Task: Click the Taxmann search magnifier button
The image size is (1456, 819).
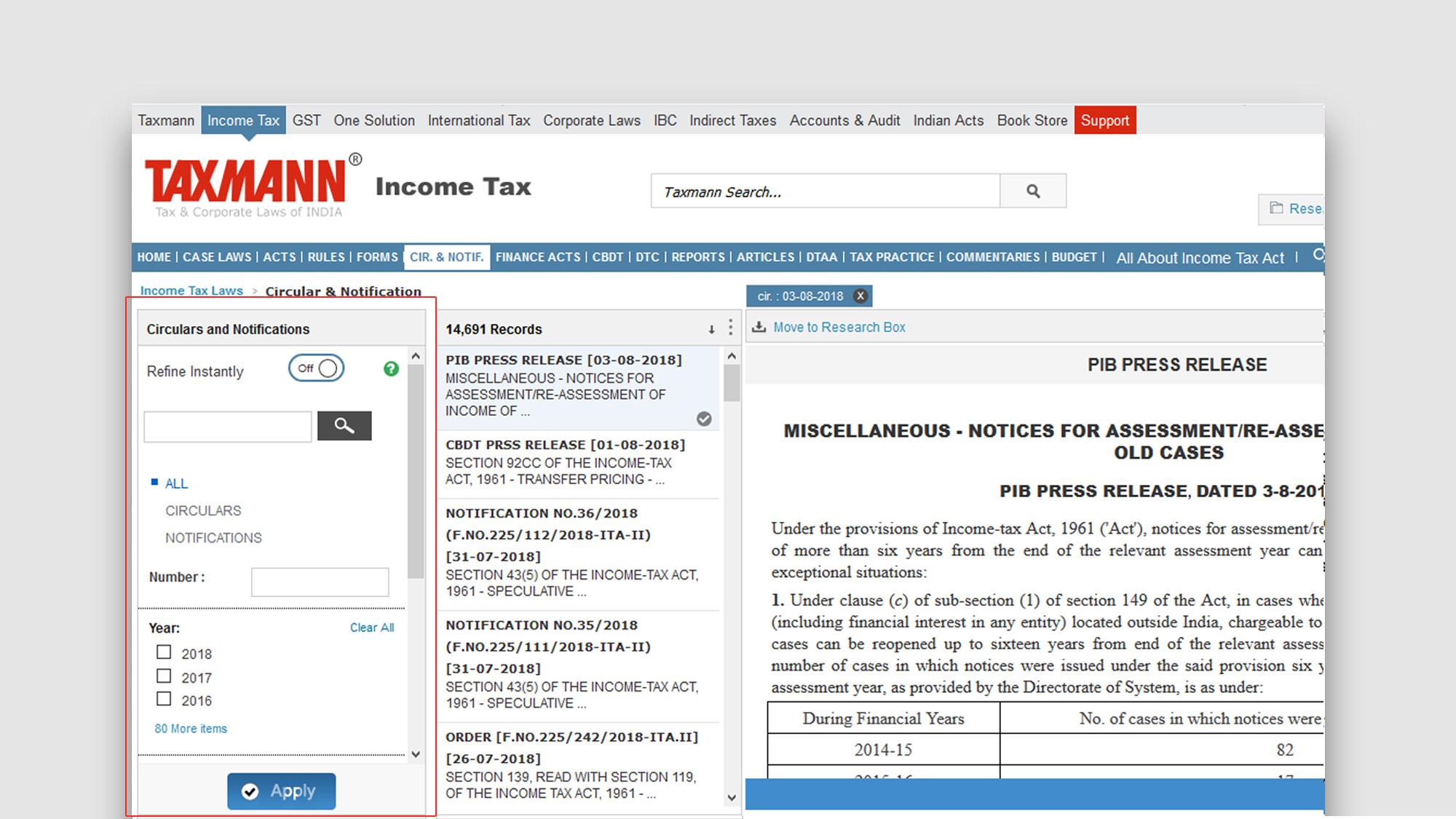Action: [1032, 191]
